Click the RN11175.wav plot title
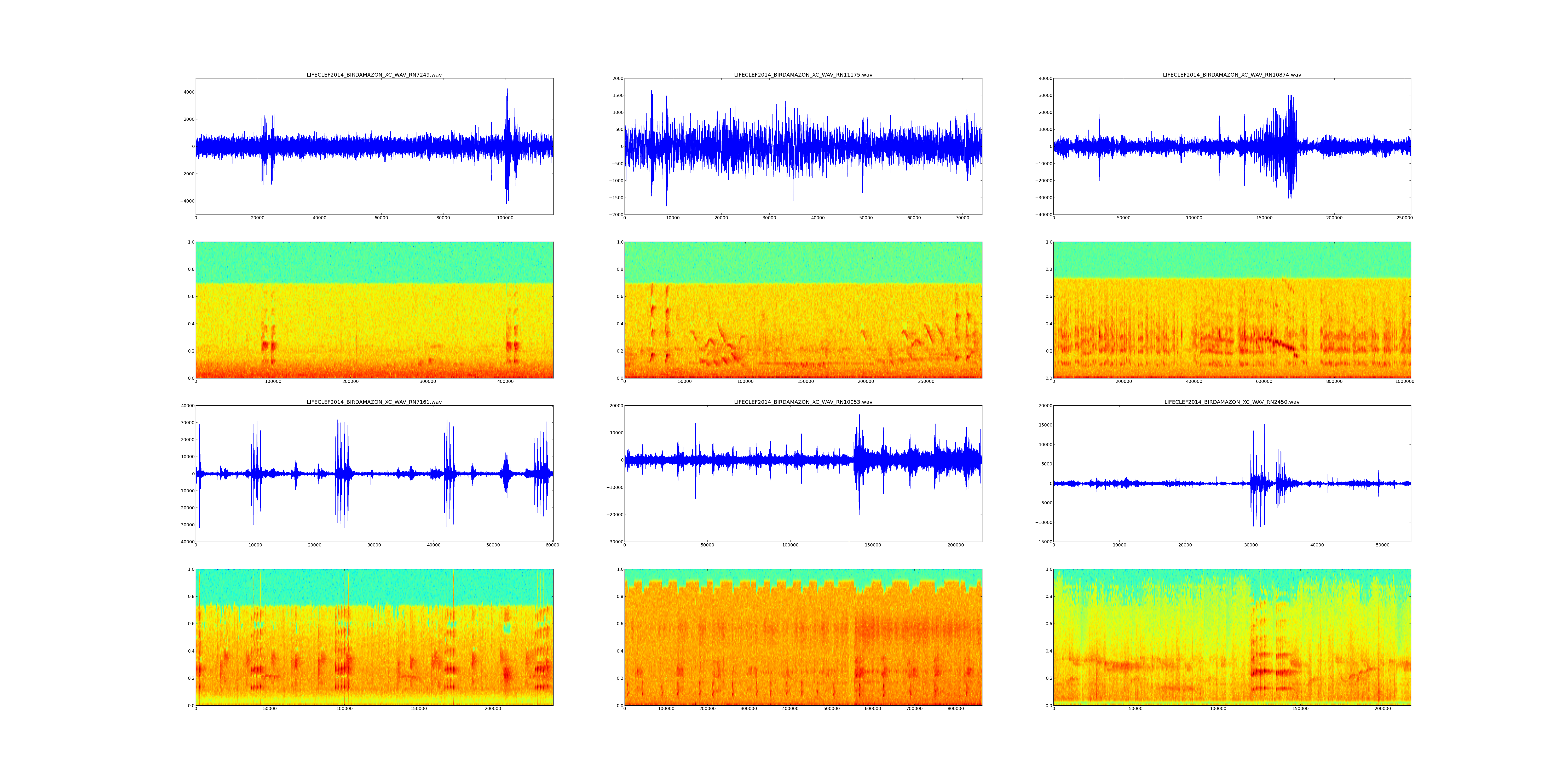The image size is (1568, 784). coord(803,75)
